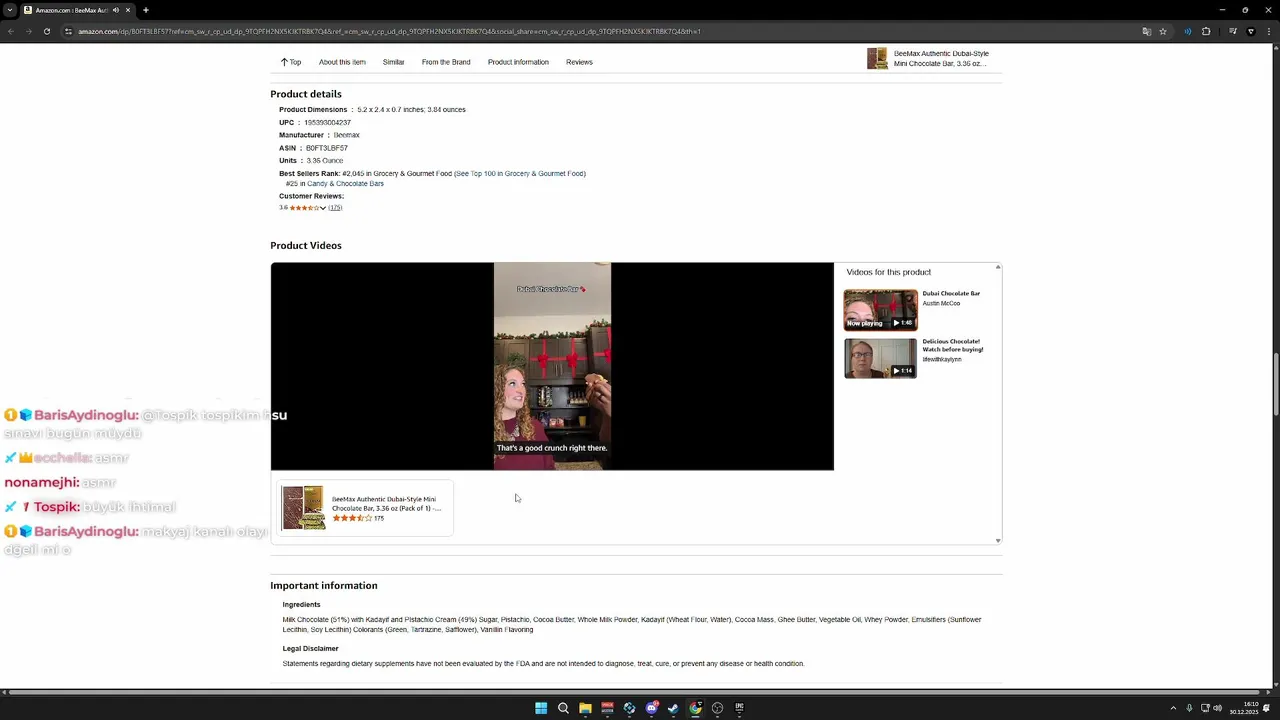Jump to the Reviews tab

(579, 62)
